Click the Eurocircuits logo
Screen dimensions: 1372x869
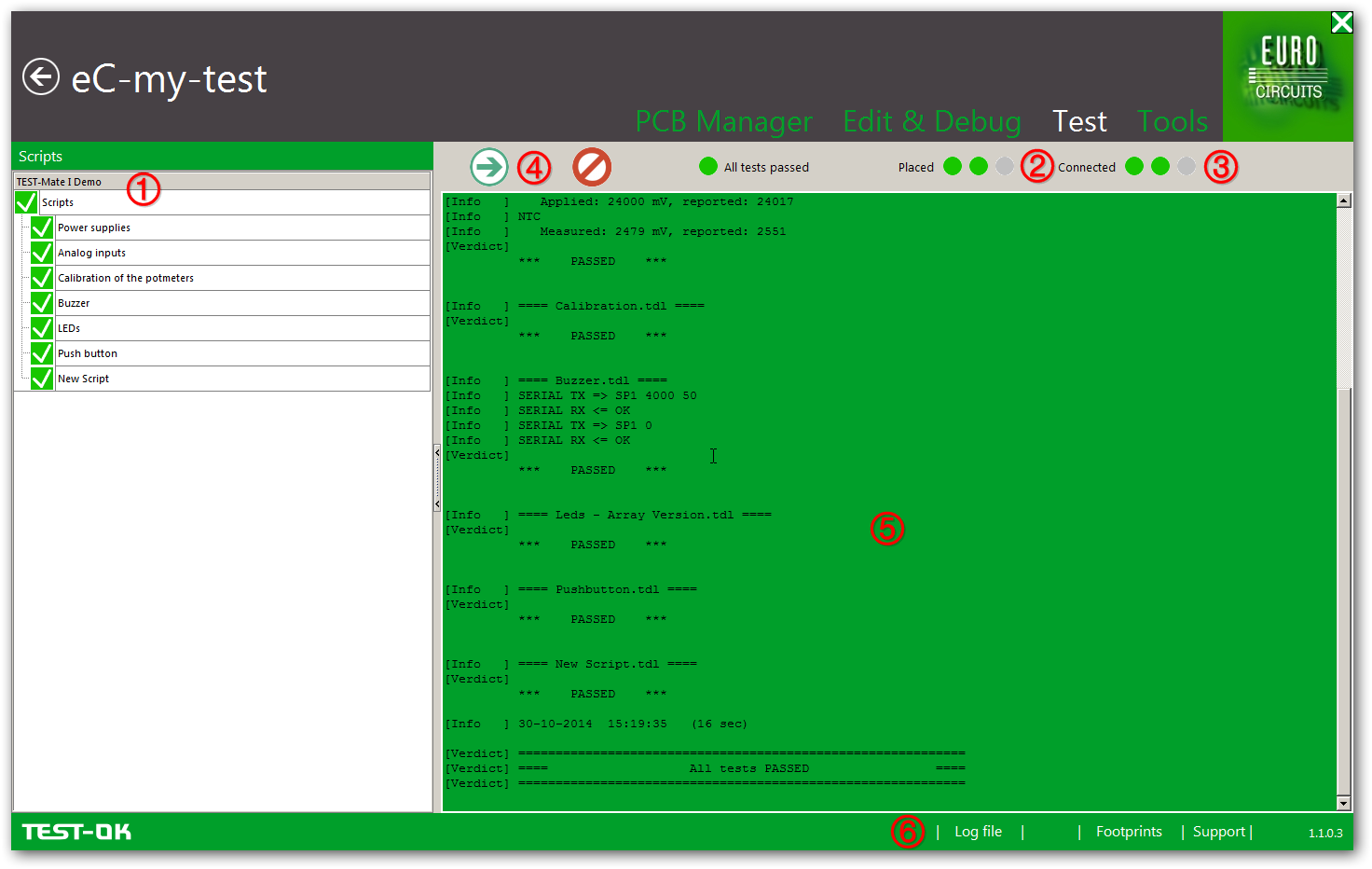pos(1288,76)
